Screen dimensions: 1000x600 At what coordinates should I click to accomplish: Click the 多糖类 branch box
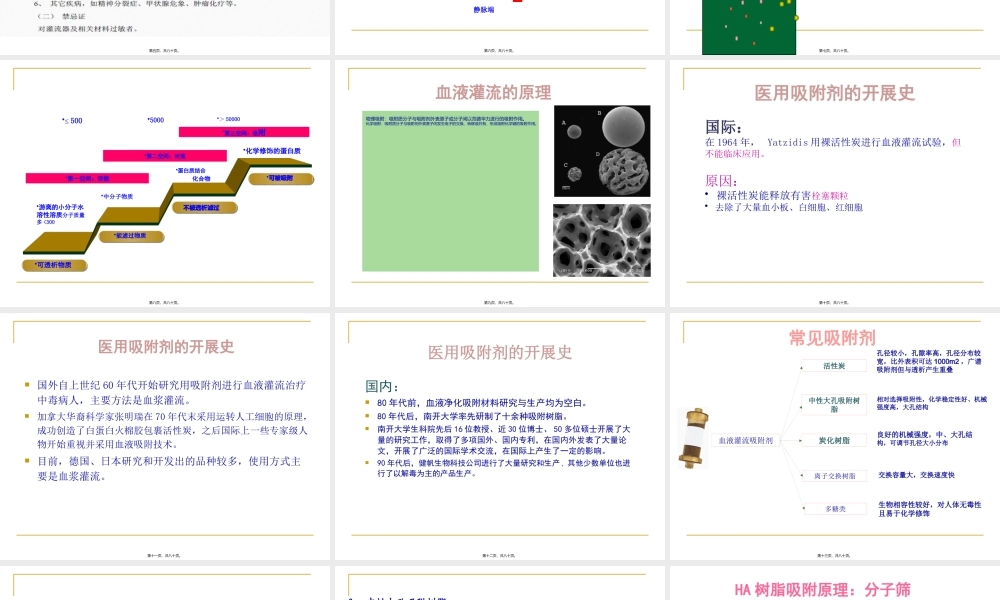(836, 510)
